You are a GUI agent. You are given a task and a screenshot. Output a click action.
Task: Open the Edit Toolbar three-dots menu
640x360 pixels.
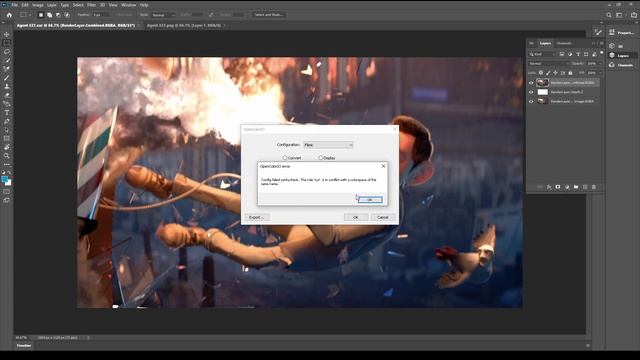[7, 164]
